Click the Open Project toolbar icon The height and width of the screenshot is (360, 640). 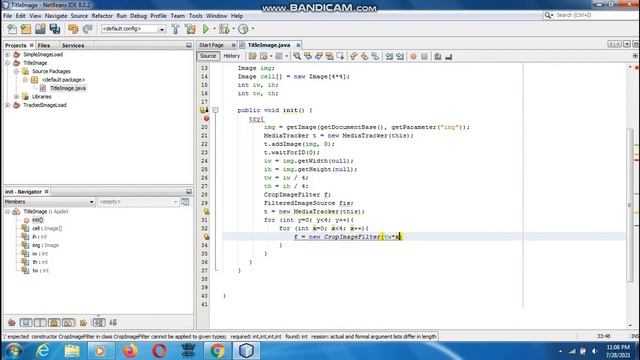[x=40, y=29]
